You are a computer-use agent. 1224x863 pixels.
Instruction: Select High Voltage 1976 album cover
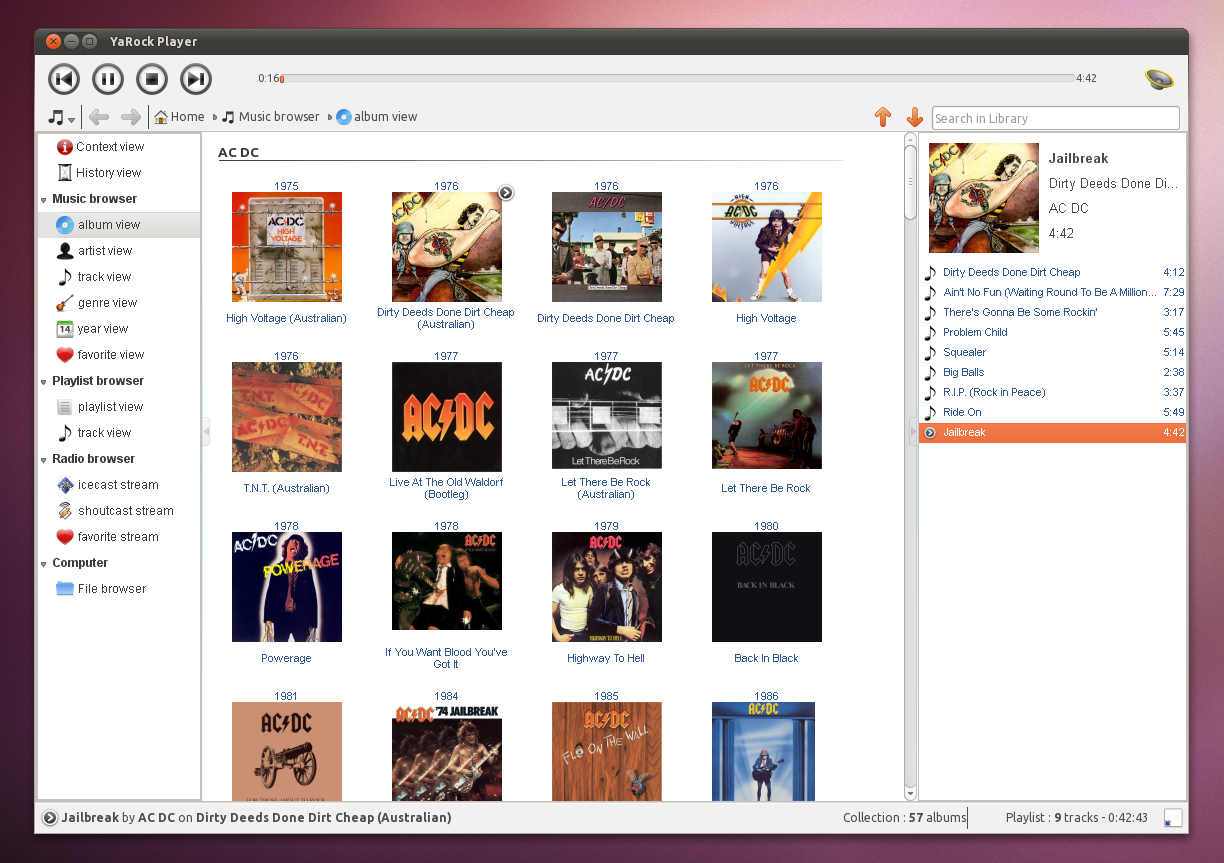766,247
